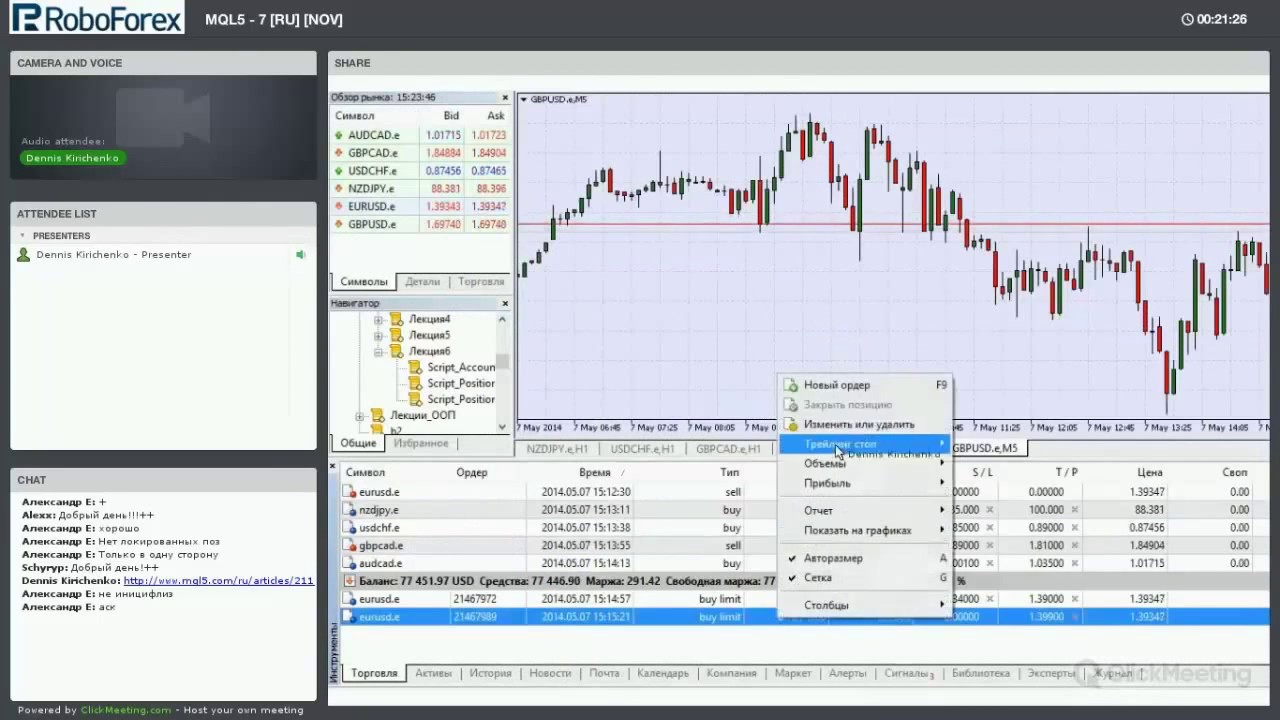Click the EURUSD.e direction arrow icon
1280x720 pixels.
pos(339,206)
